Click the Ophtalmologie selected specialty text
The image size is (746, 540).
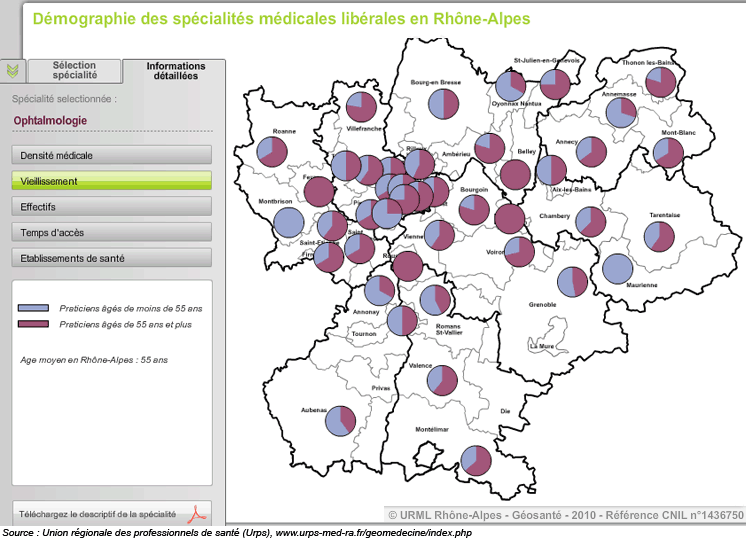pos(50,120)
